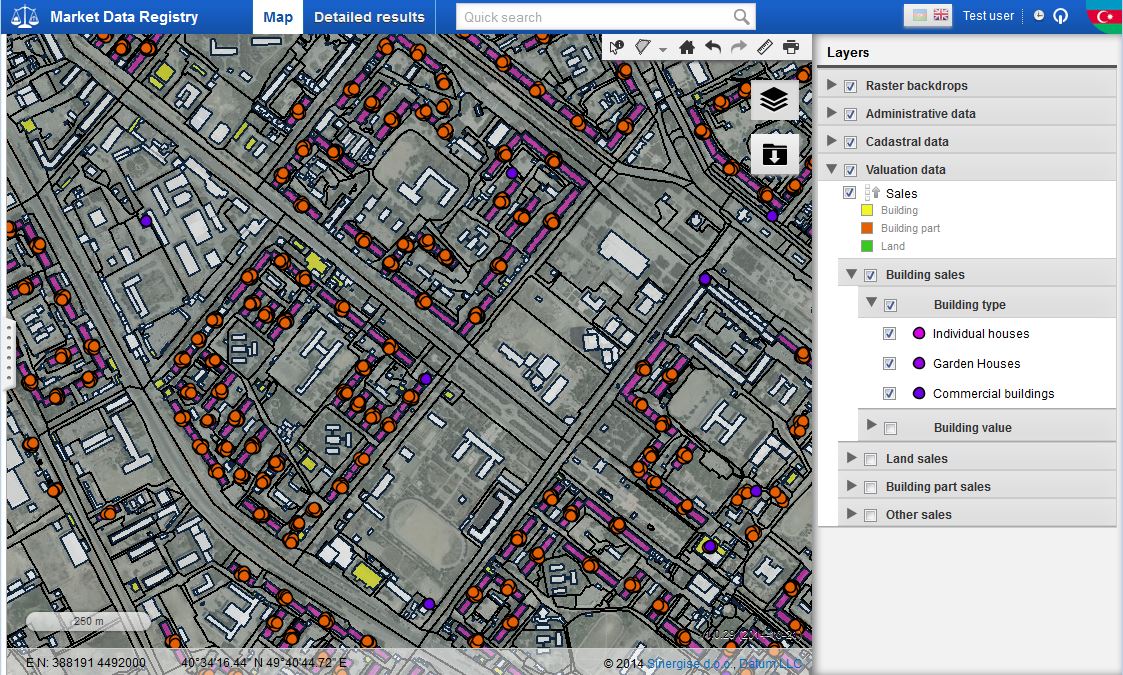Print the map with printer icon
The image size is (1123, 675).
pyautogui.click(x=791, y=47)
